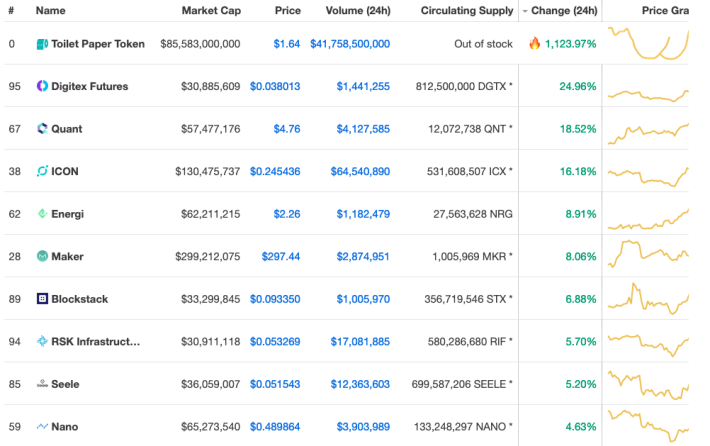Sort by Circulating Supply column header
Screen dimensions: 710x446
pos(467,10)
